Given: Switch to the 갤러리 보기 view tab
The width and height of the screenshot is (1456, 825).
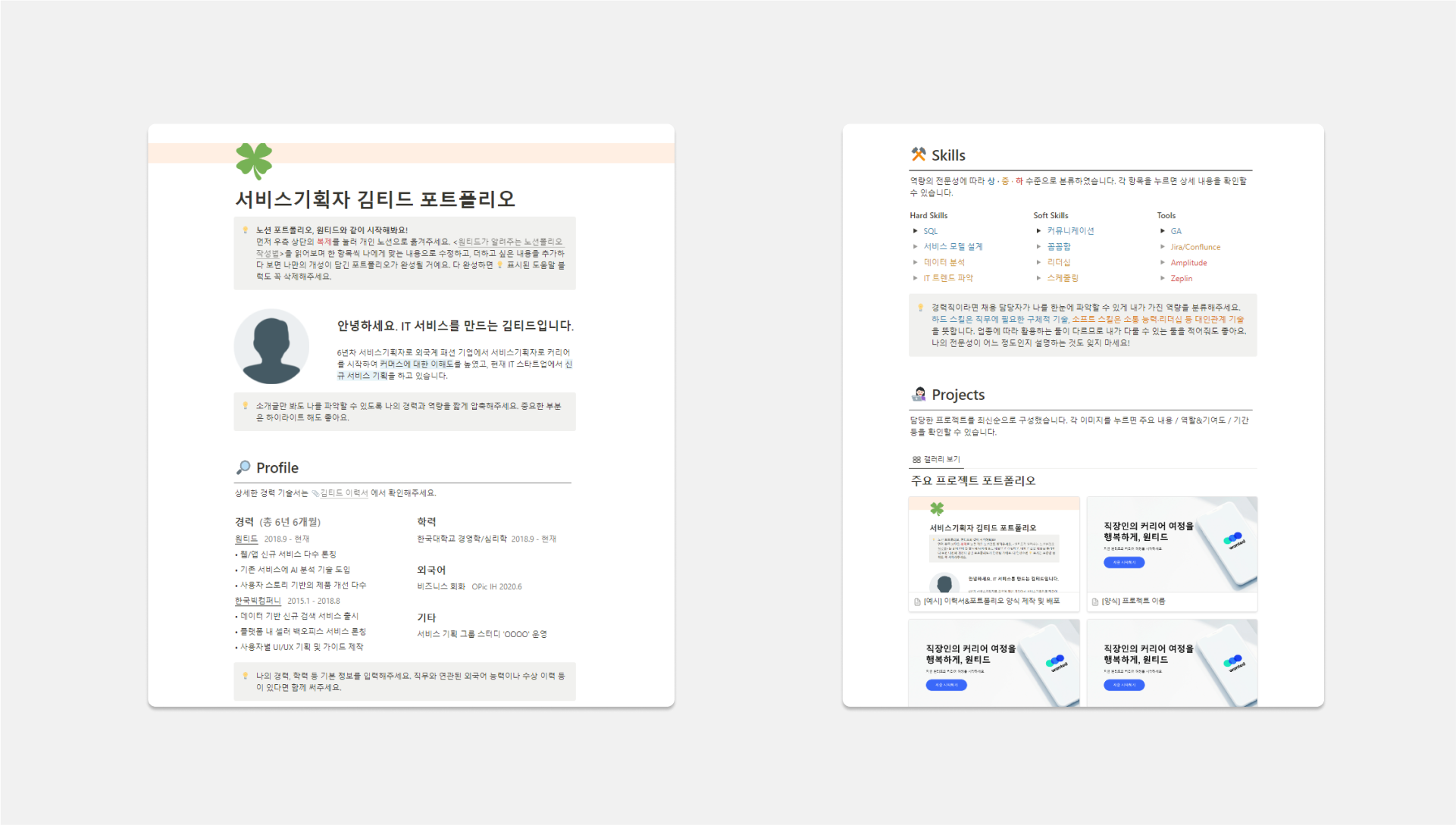Looking at the screenshot, I should coord(936,459).
